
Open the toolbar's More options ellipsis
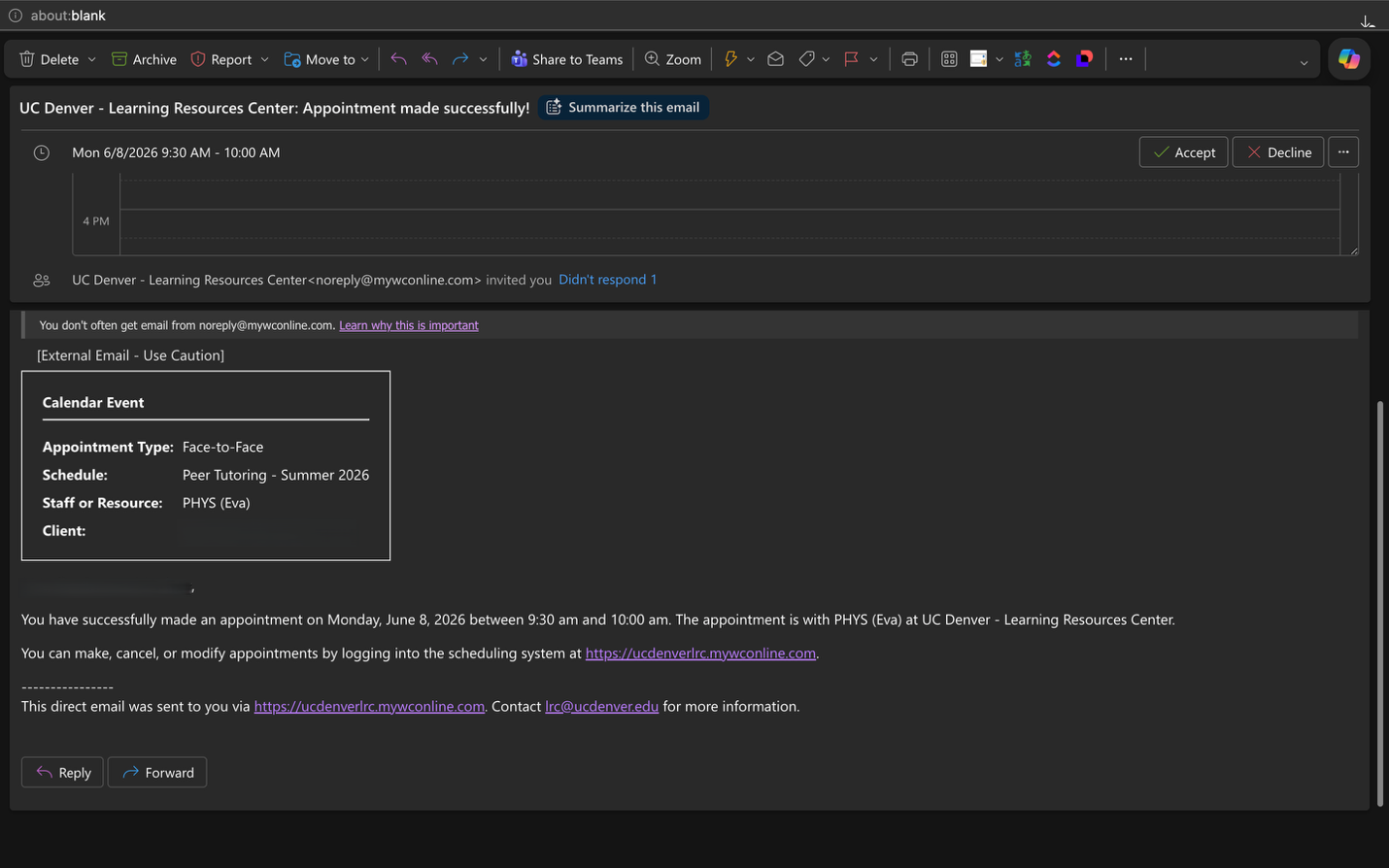1126,59
